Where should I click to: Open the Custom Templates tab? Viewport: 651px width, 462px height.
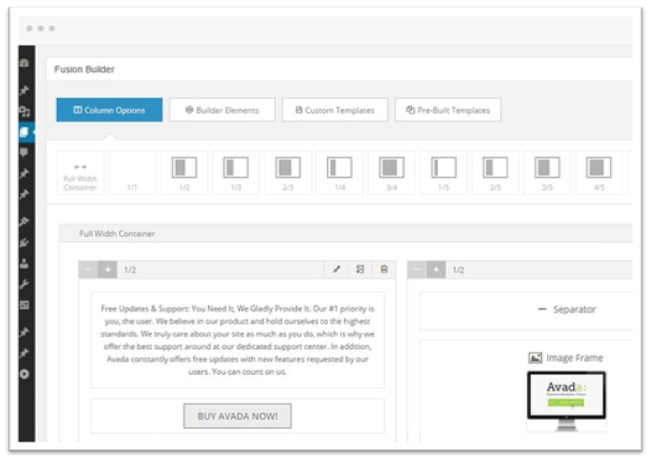(x=335, y=110)
